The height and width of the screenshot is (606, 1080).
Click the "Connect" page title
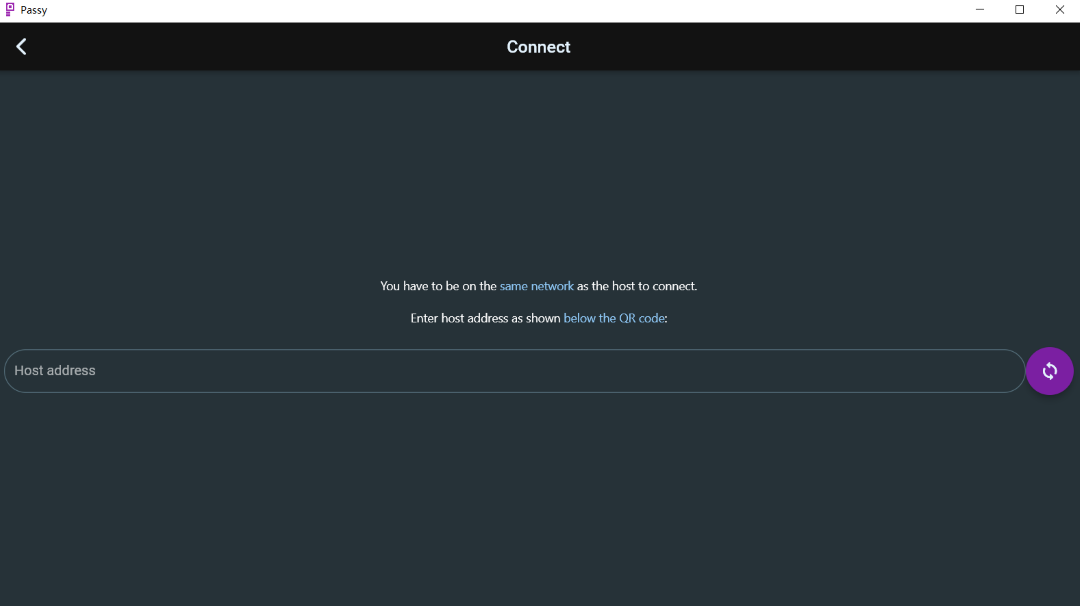coord(538,47)
